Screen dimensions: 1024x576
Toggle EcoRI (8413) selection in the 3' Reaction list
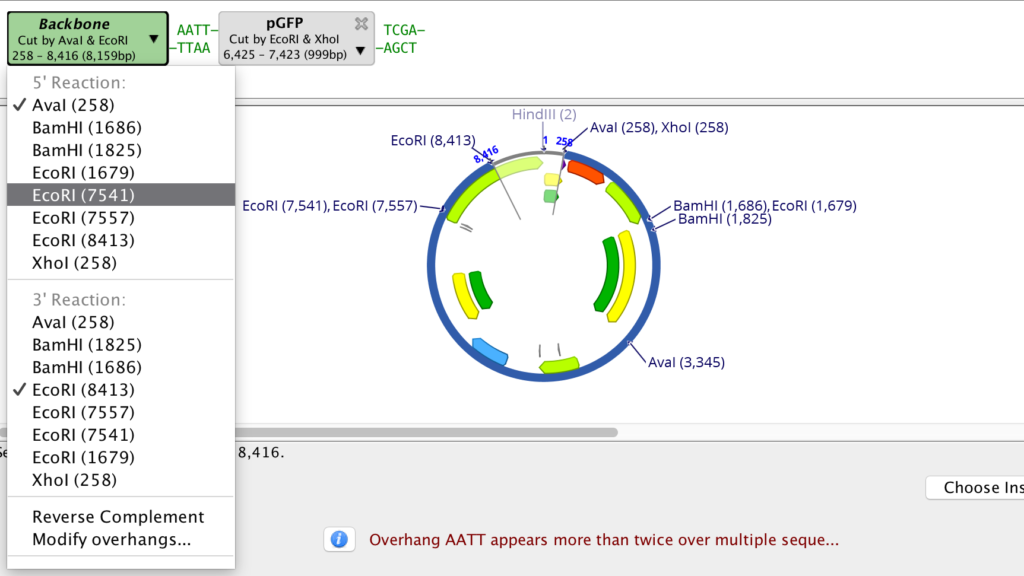[x=83, y=389]
